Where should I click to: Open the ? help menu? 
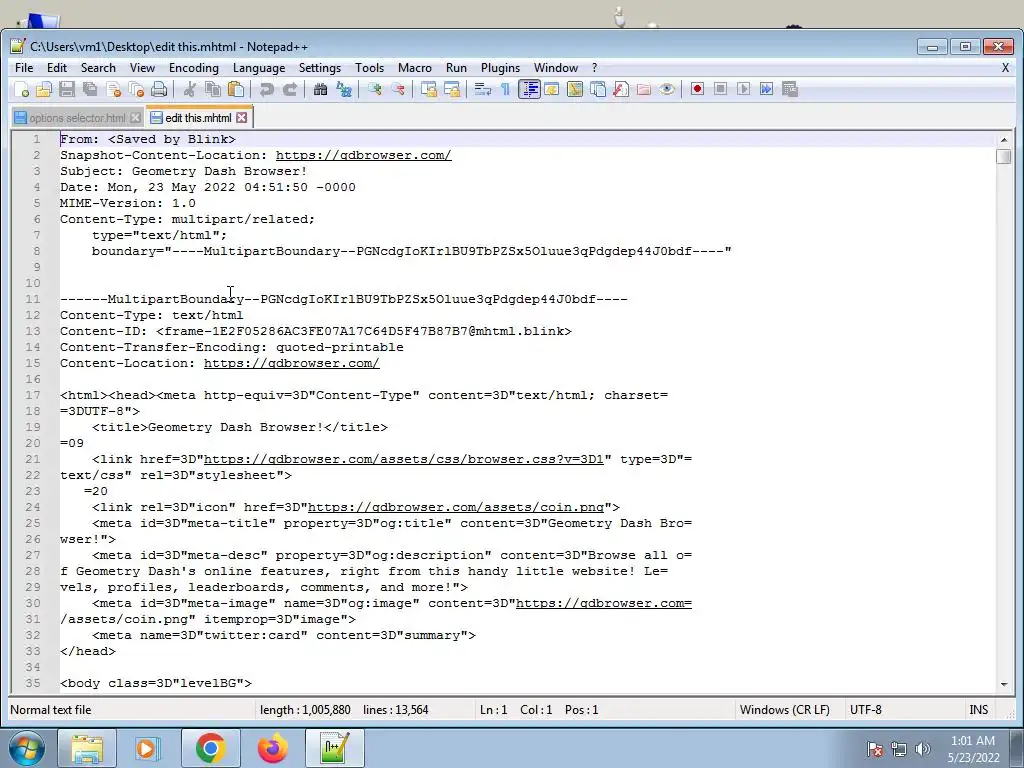click(594, 68)
